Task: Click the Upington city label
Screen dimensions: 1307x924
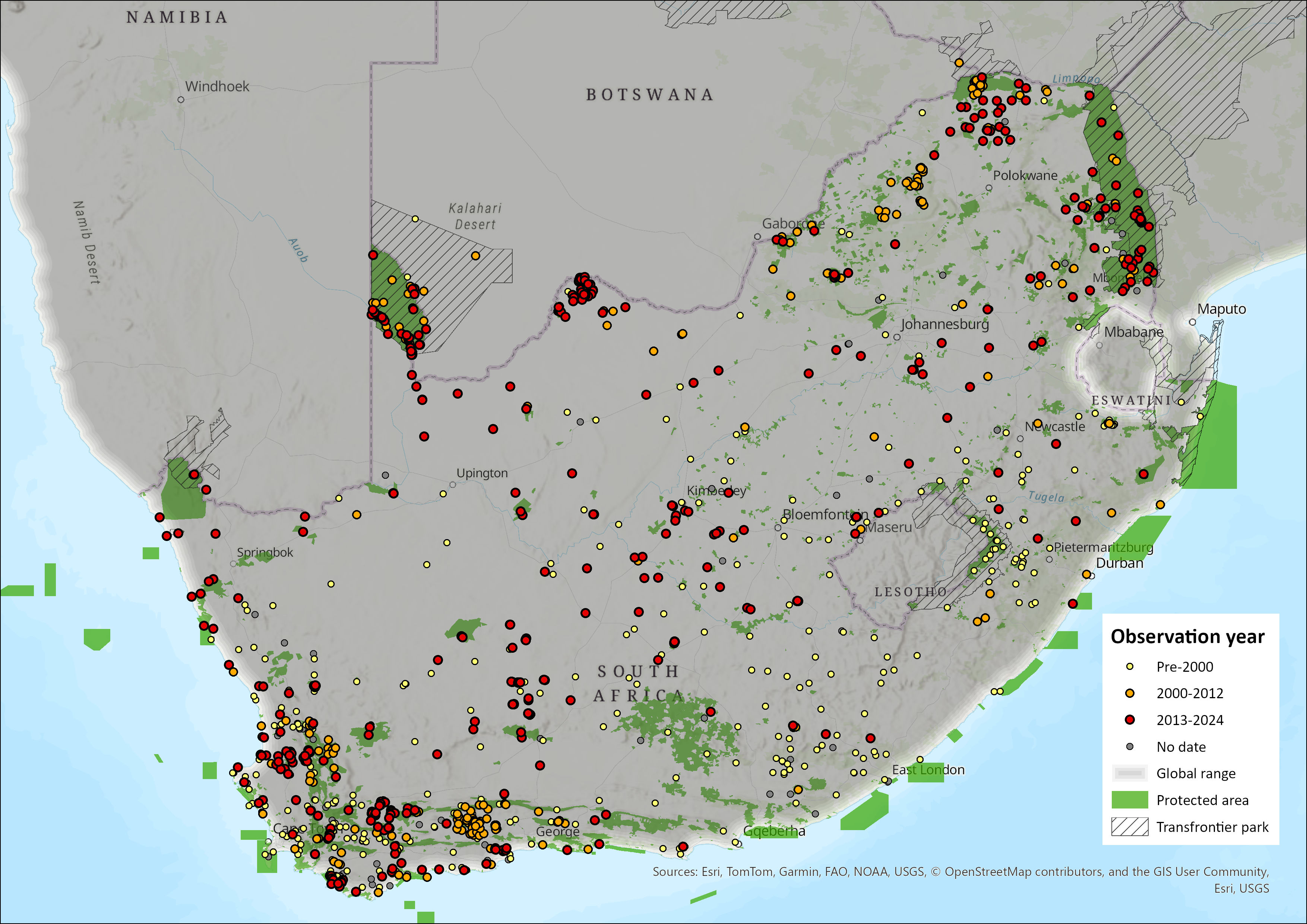Action: pyautogui.click(x=482, y=473)
